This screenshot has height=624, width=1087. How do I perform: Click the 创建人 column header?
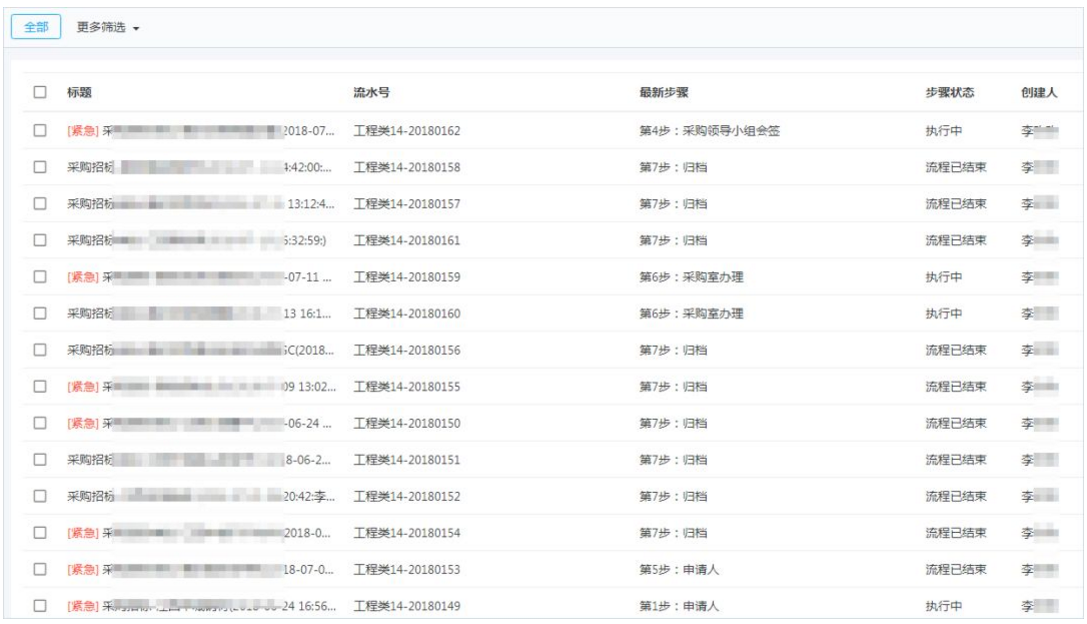tap(1039, 93)
